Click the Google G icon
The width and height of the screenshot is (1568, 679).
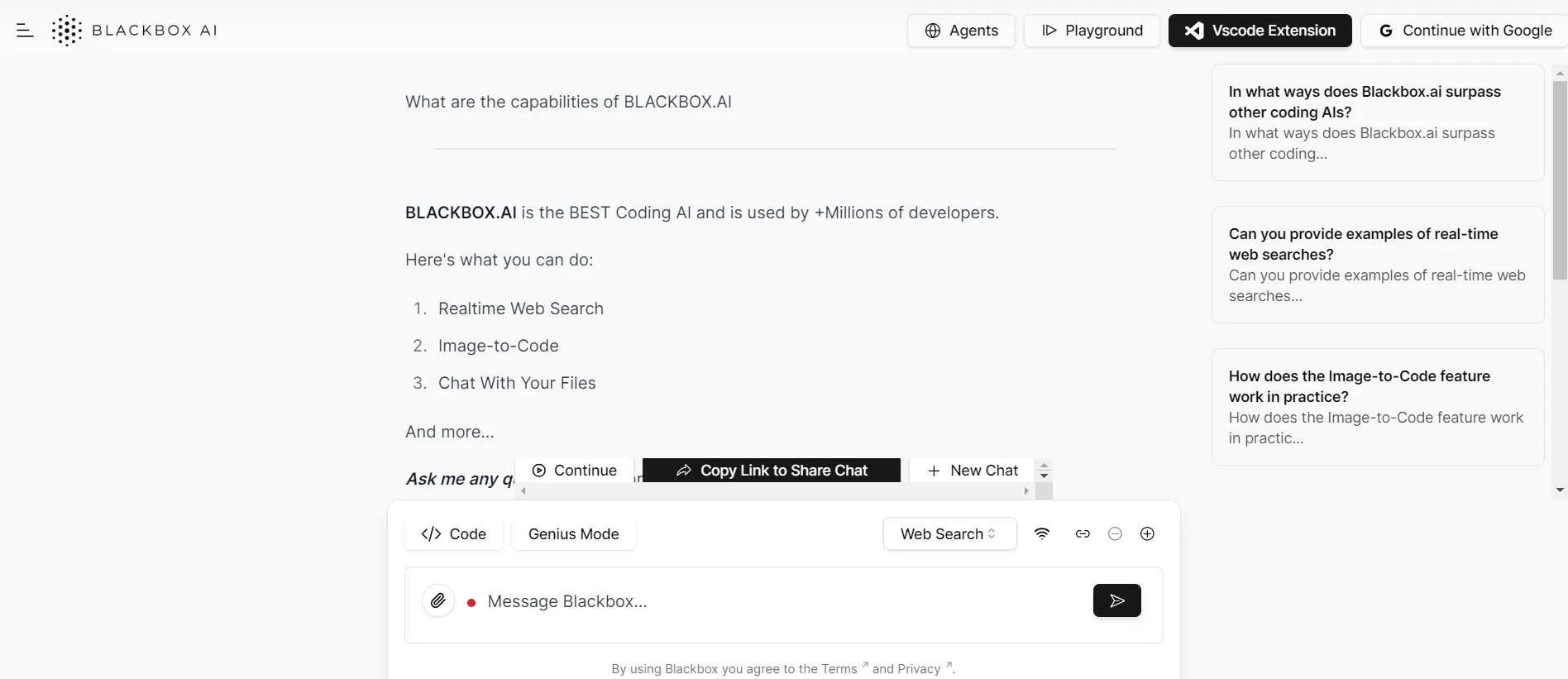[x=1386, y=31]
